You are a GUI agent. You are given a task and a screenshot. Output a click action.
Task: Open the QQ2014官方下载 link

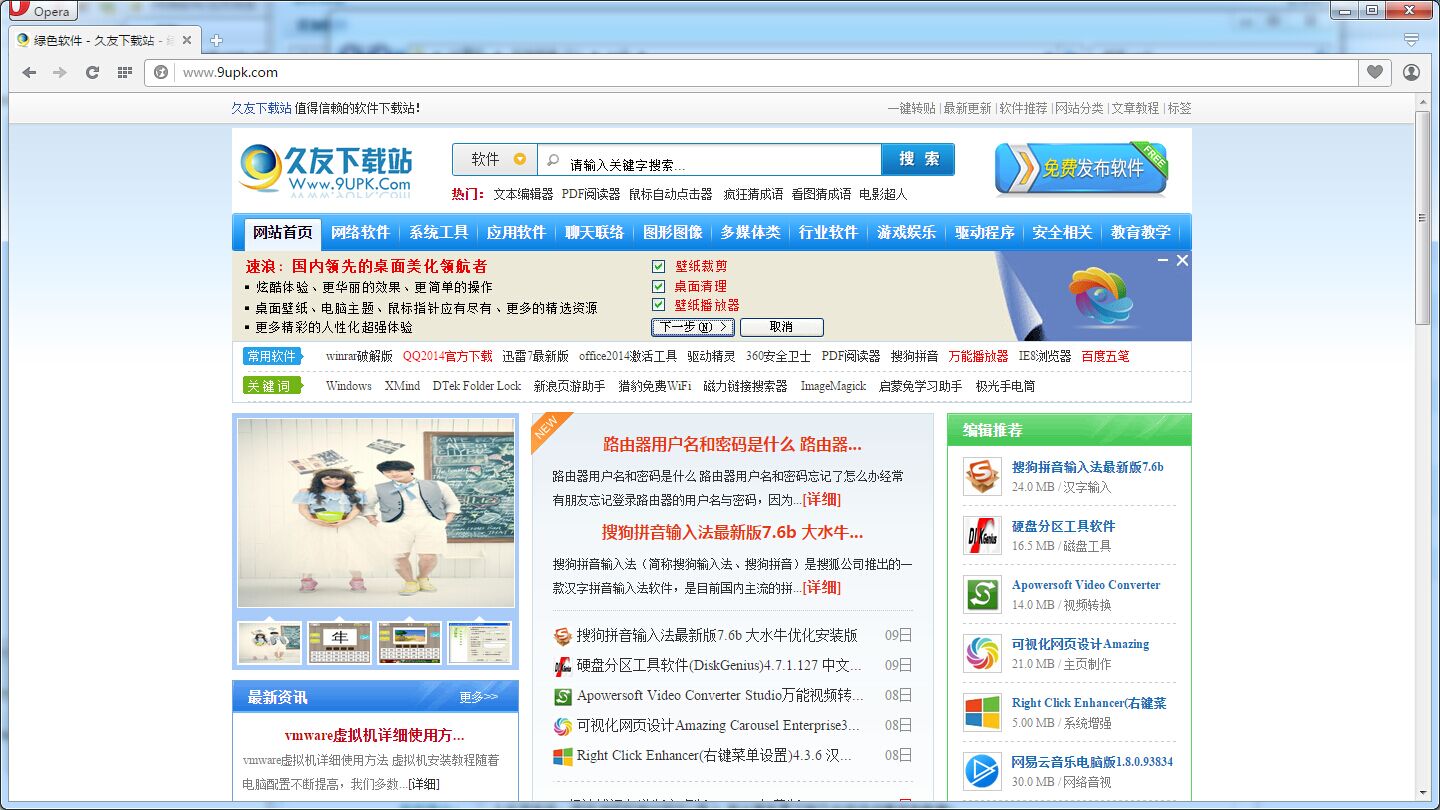coord(448,356)
